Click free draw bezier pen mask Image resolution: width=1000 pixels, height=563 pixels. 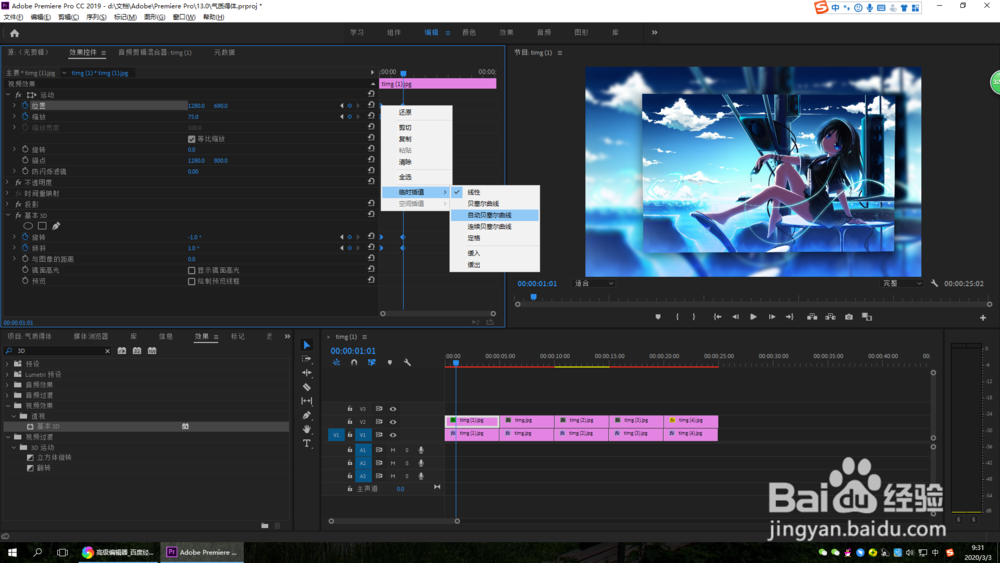[56, 226]
